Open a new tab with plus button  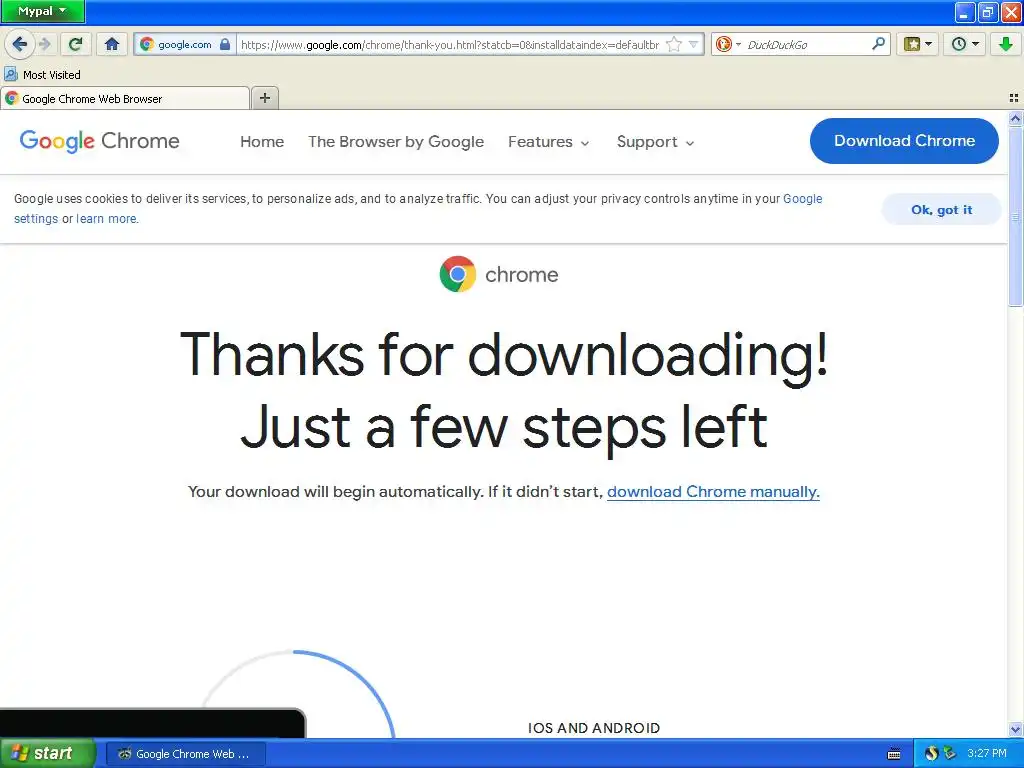pyautogui.click(x=264, y=98)
